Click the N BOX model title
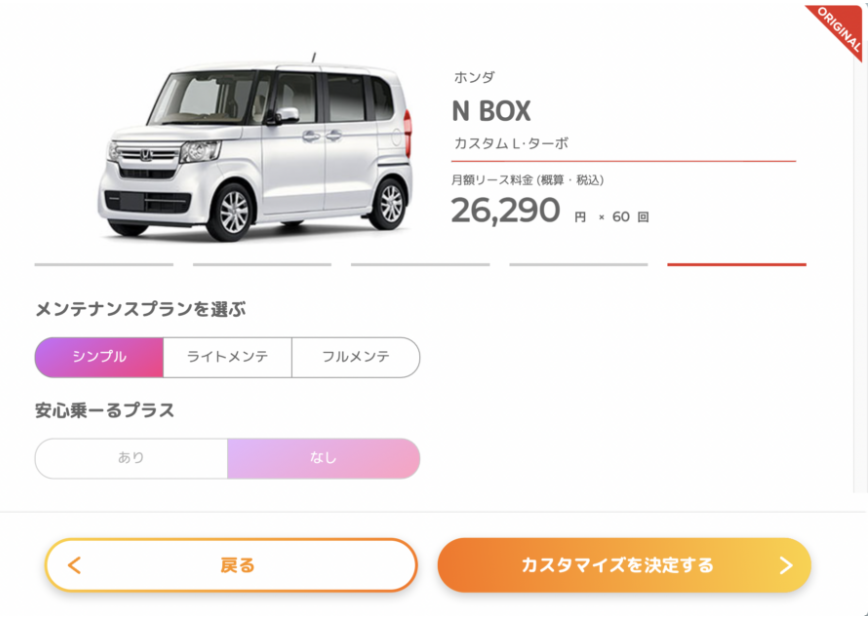The height and width of the screenshot is (617, 868). point(493,112)
